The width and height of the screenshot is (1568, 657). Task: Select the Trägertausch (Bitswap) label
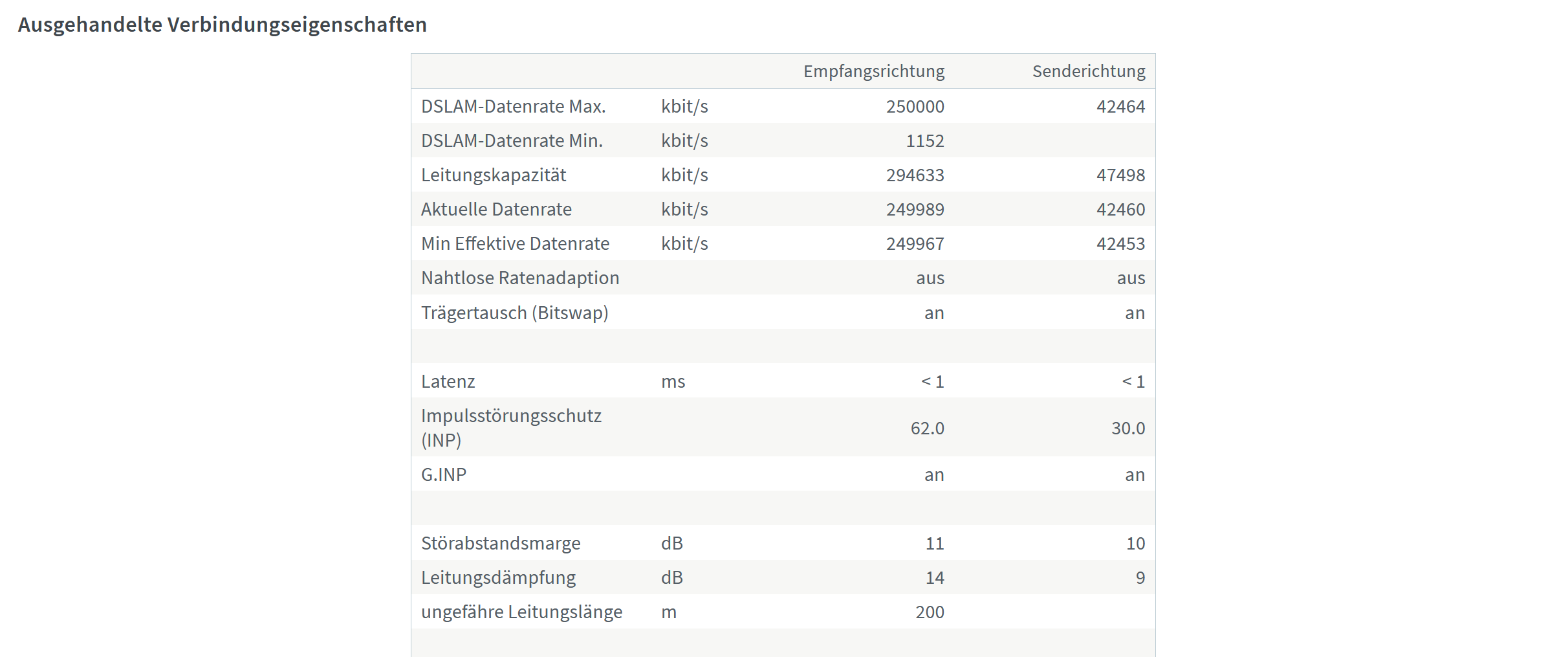[x=515, y=313]
